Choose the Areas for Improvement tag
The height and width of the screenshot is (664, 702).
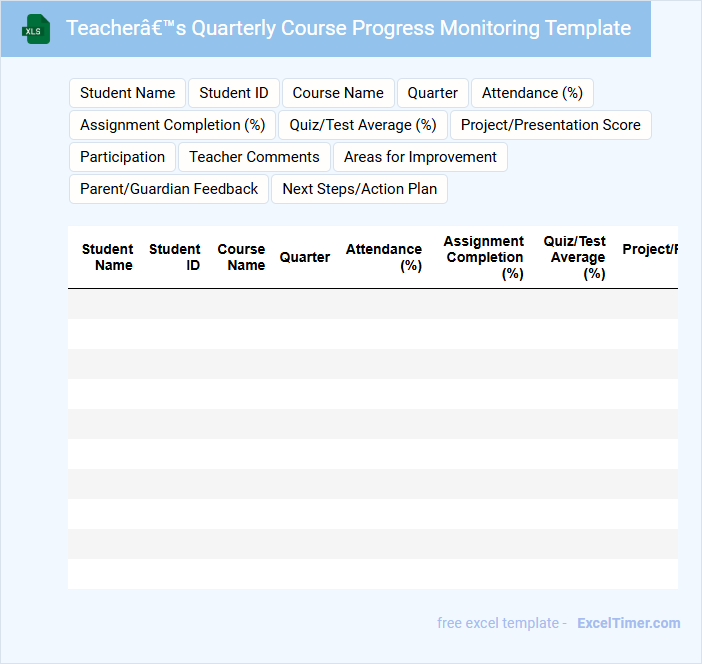420,157
